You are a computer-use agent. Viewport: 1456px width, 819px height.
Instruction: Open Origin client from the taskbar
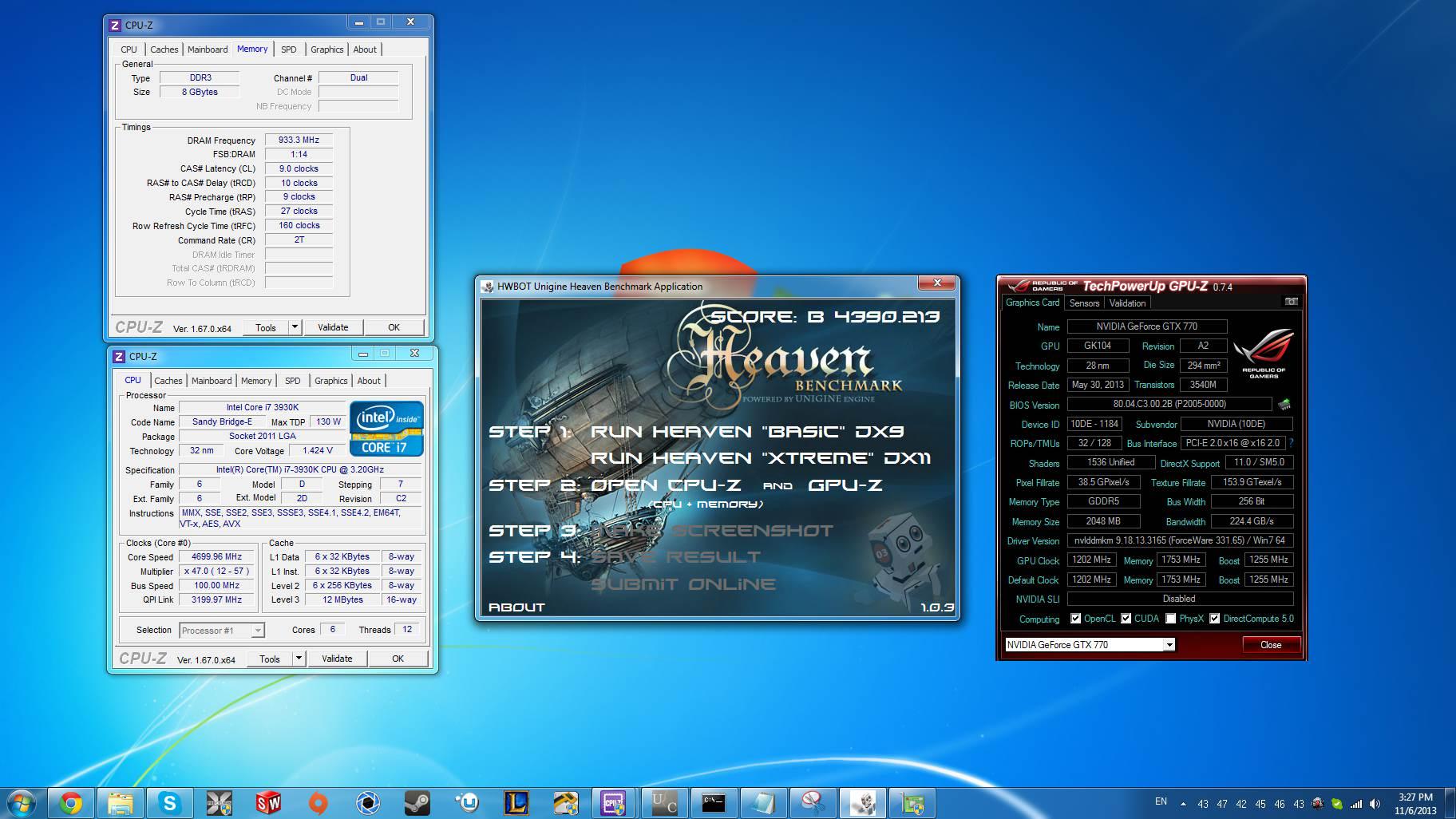(x=318, y=803)
